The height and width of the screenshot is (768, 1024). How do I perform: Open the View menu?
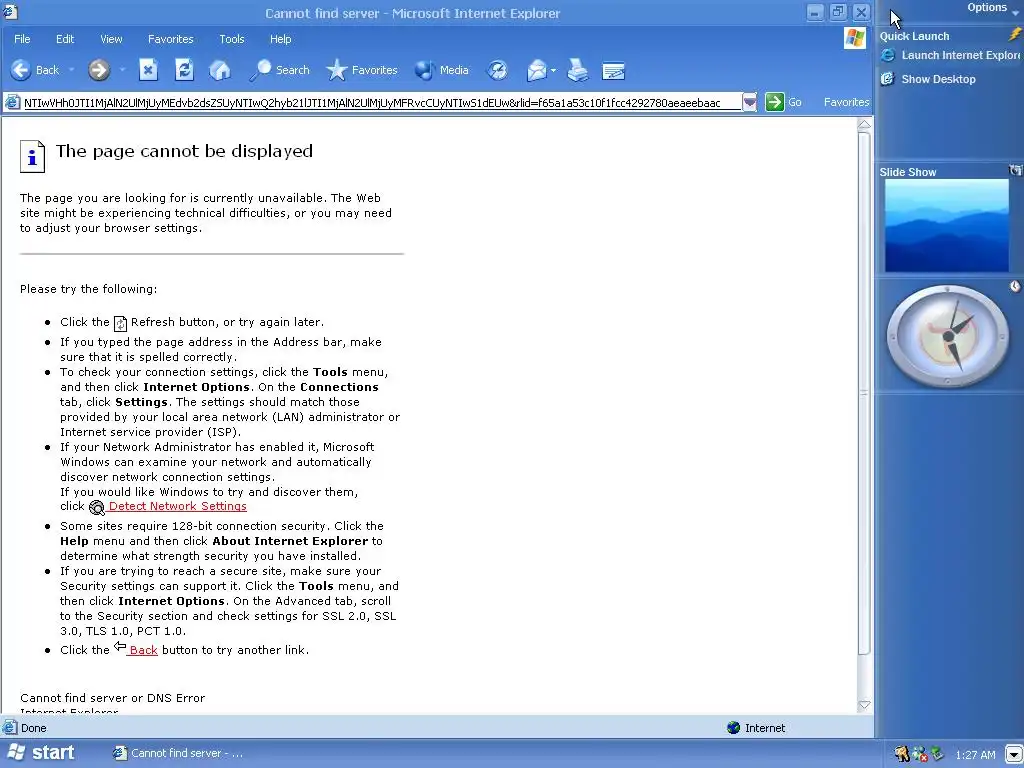click(x=111, y=39)
